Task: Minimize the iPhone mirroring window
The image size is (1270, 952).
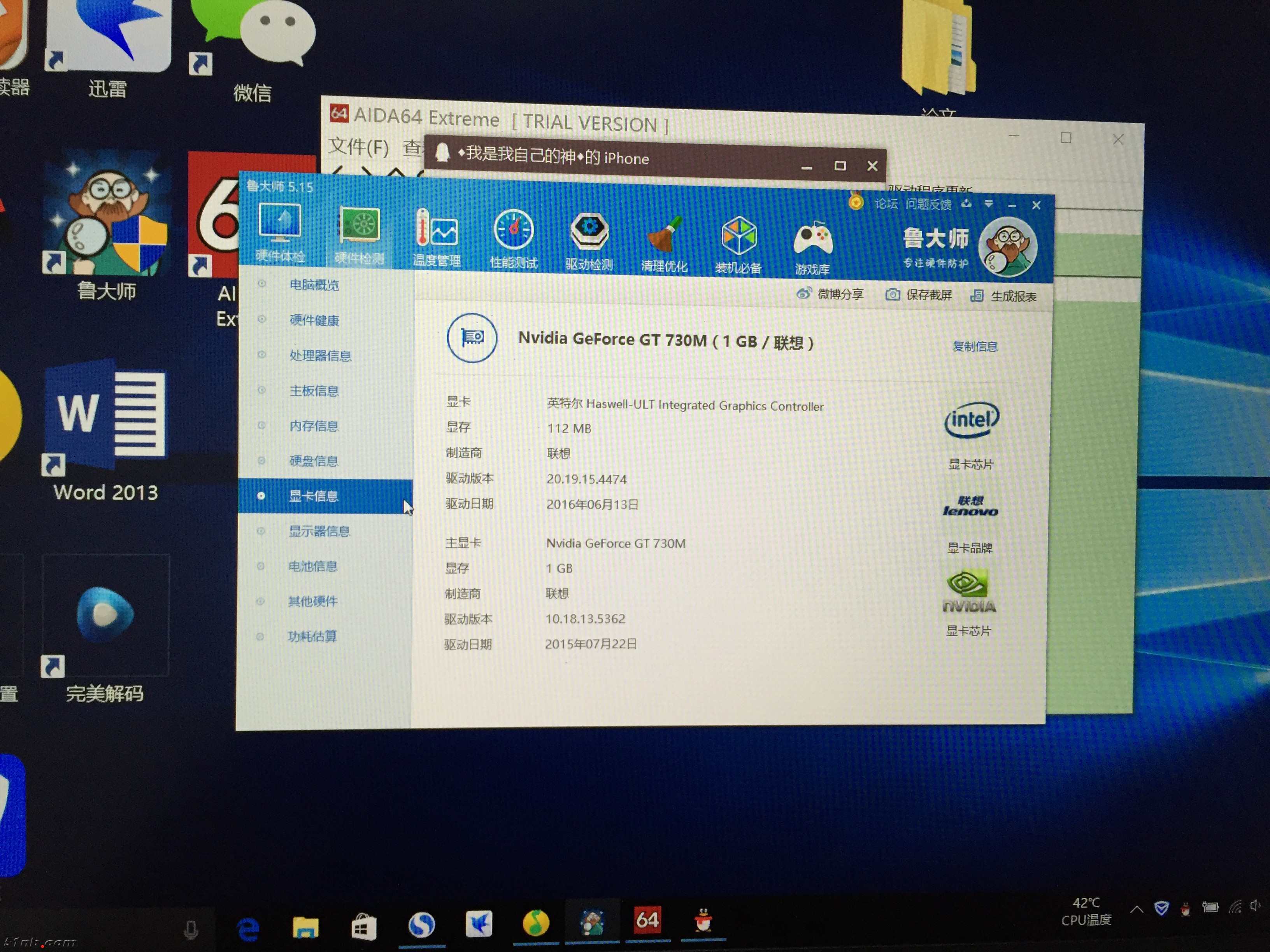Action: [x=807, y=167]
